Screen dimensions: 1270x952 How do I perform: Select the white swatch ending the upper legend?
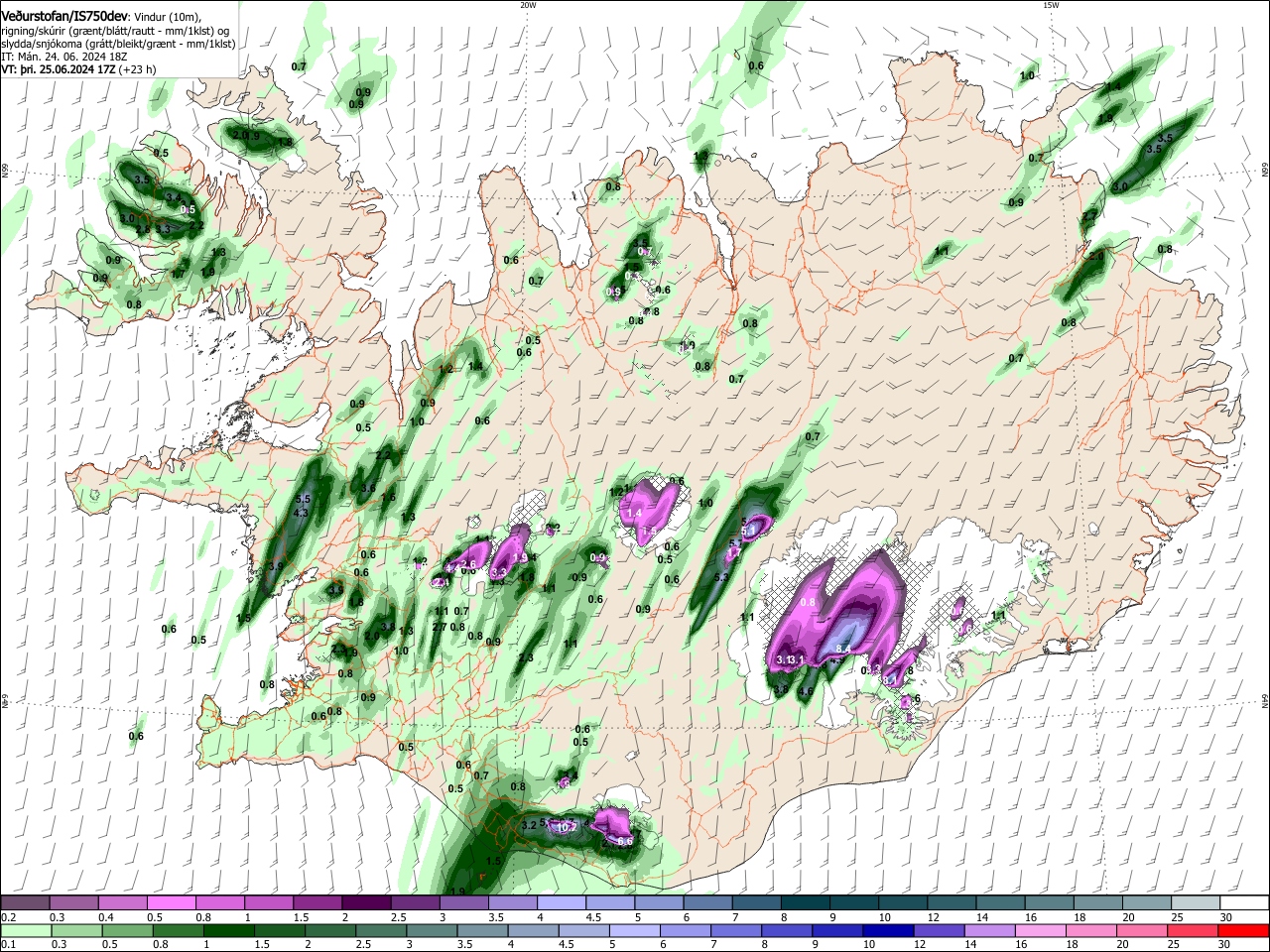click(1244, 902)
